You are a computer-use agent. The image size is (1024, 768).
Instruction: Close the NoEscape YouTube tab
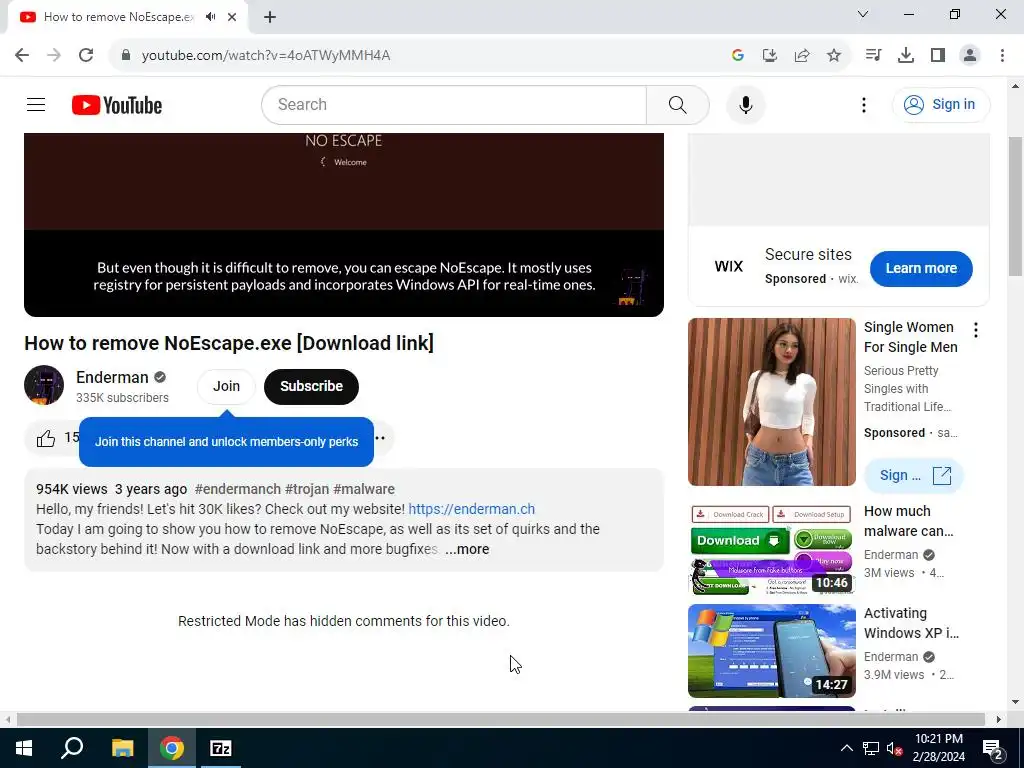pos(232,17)
